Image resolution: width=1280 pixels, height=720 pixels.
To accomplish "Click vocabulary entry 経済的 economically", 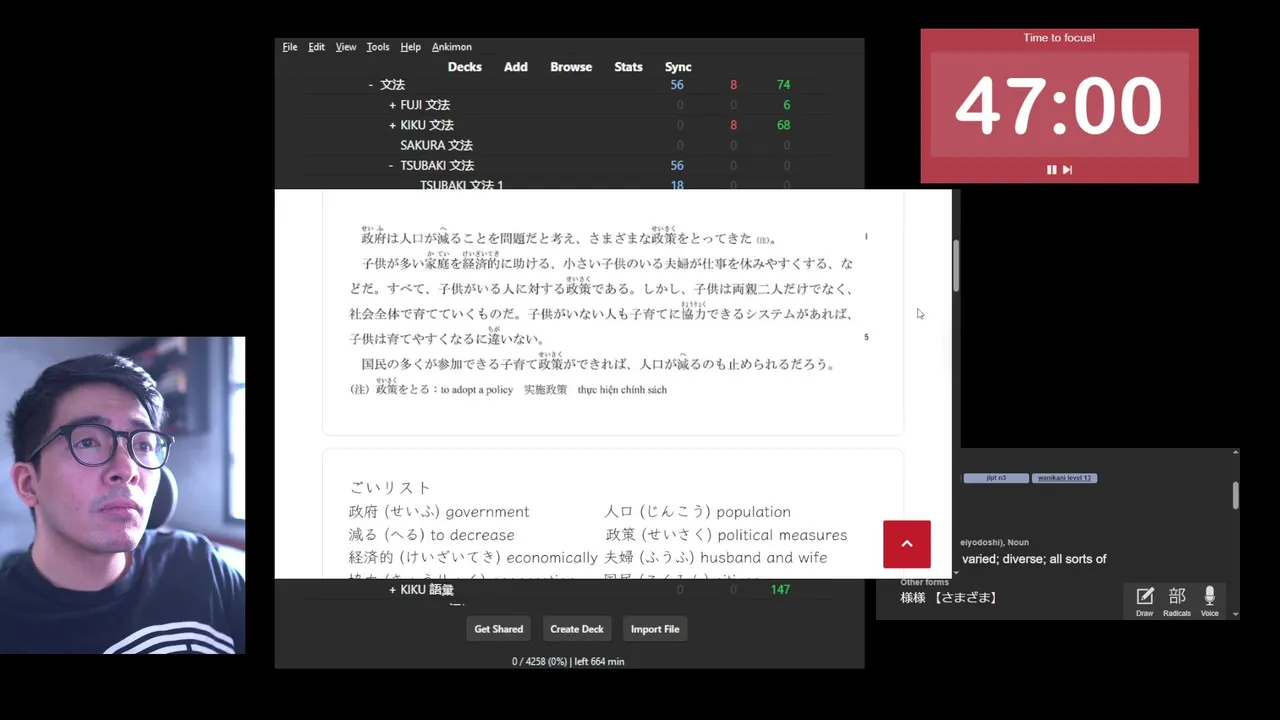I will pyautogui.click(x=473, y=558).
